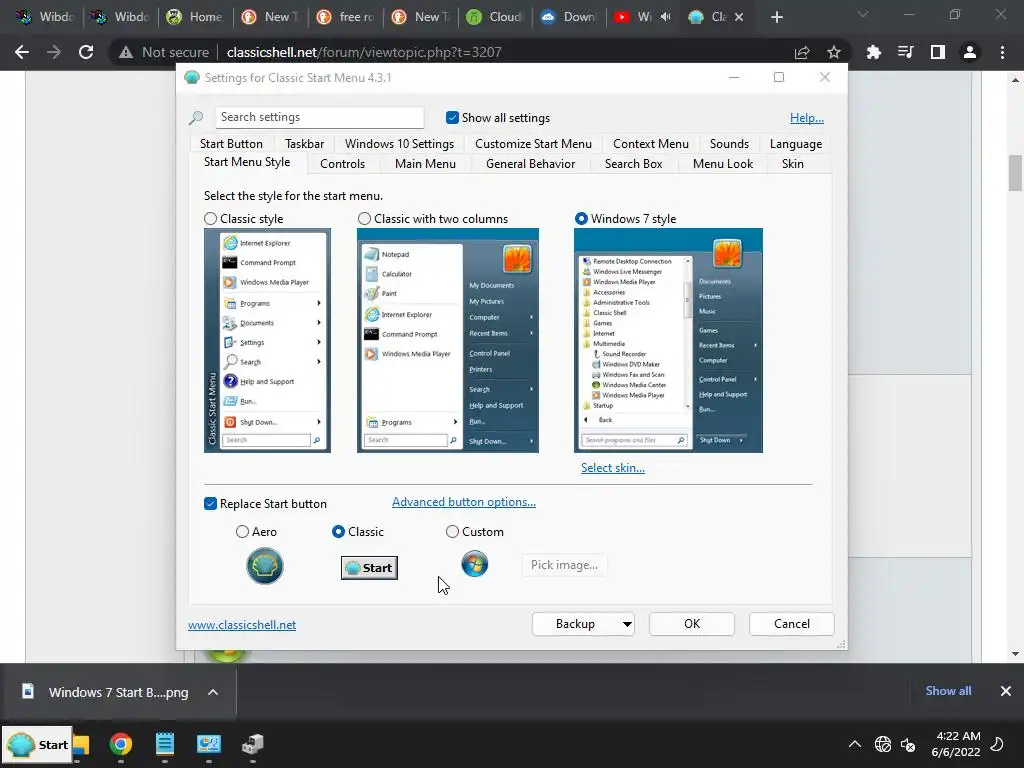Switch to the Start Button tab
This screenshot has width=1024, height=768.
click(x=231, y=144)
